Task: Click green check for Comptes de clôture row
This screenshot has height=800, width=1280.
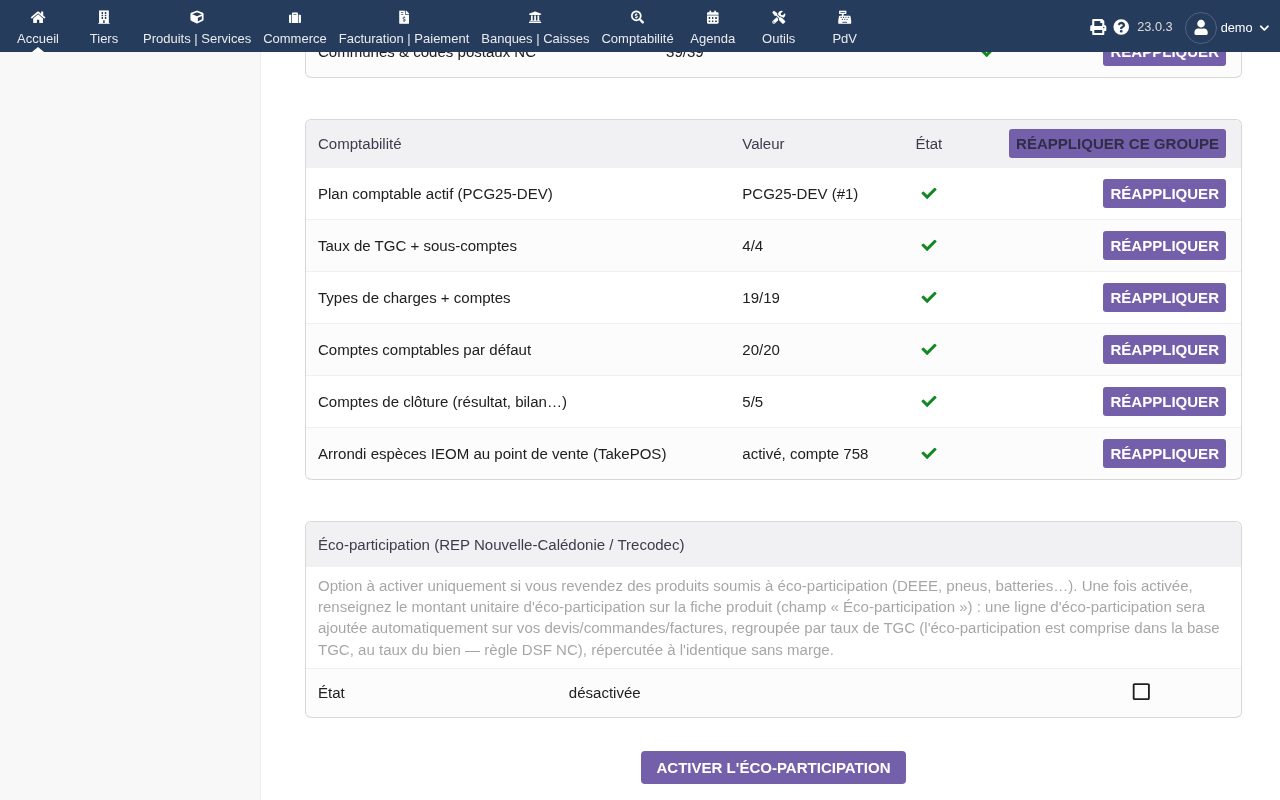Action: pyautogui.click(x=929, y=401)
